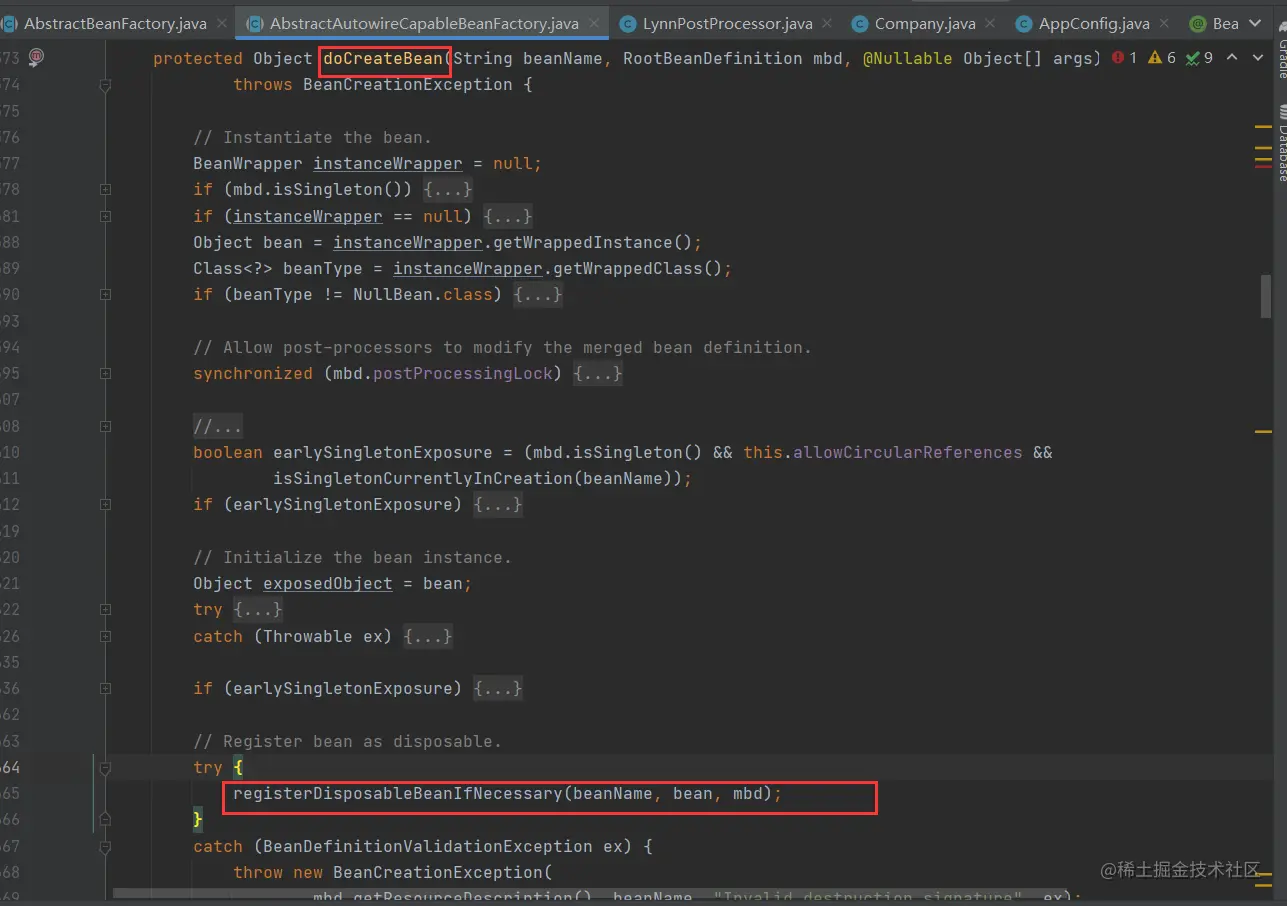The image size is (1287, 906).
Task: Click isSingletonCurrentlyInCreation method call
Action: pos(423,478)
